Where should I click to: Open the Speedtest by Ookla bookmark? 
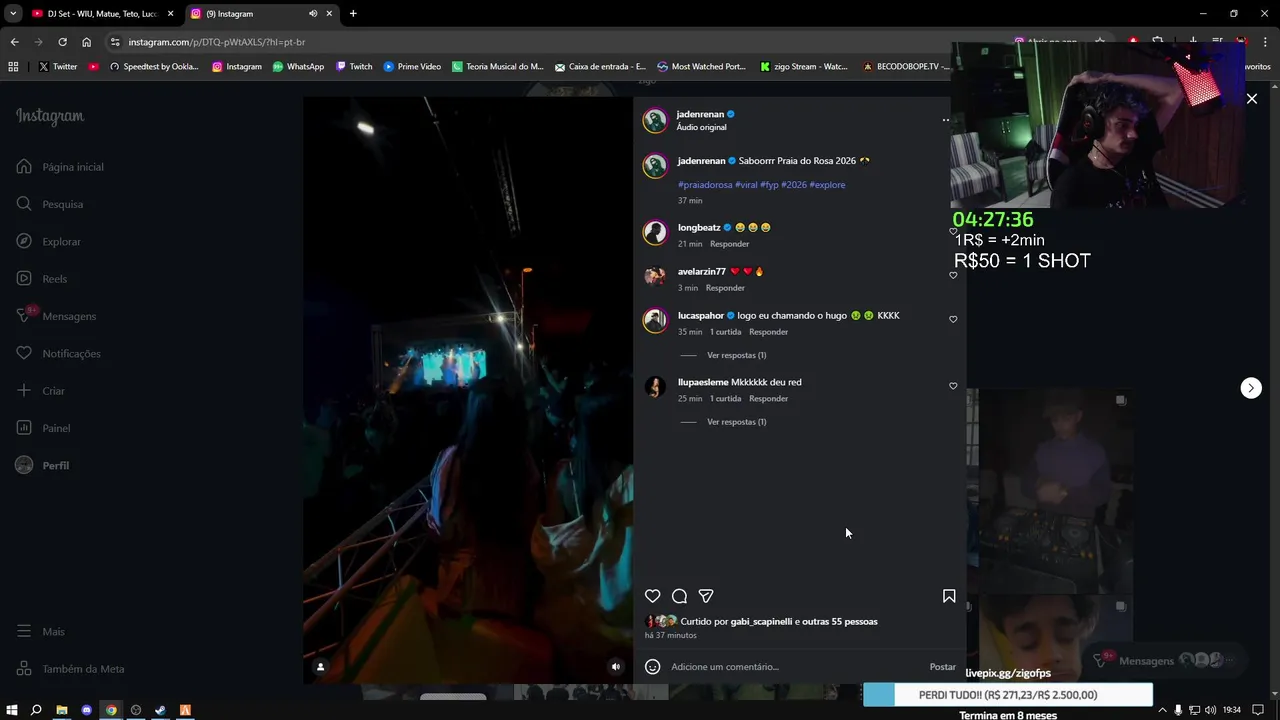pyautogui.click(x=154, y=67)
